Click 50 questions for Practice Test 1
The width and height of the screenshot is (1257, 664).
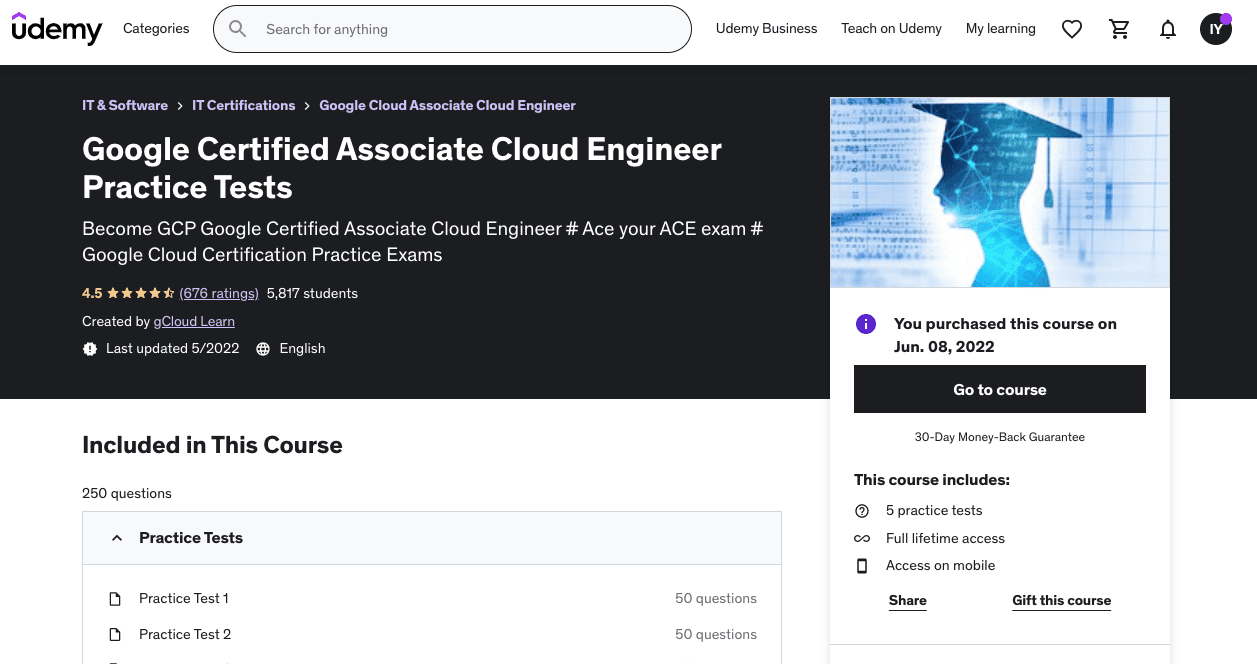click(x=716, y=599)
